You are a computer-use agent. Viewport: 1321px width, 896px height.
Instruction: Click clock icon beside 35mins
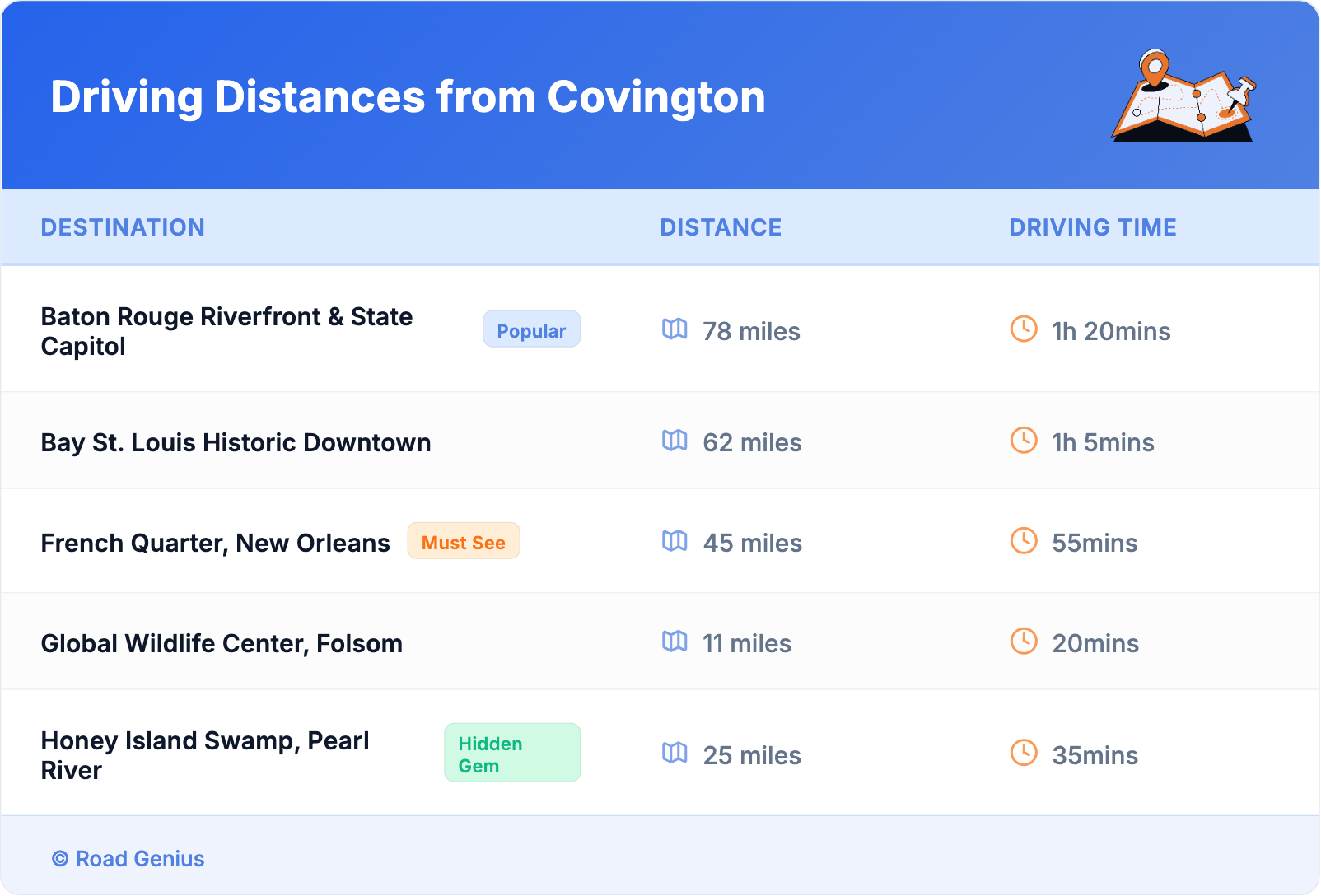click(1024, 753)
